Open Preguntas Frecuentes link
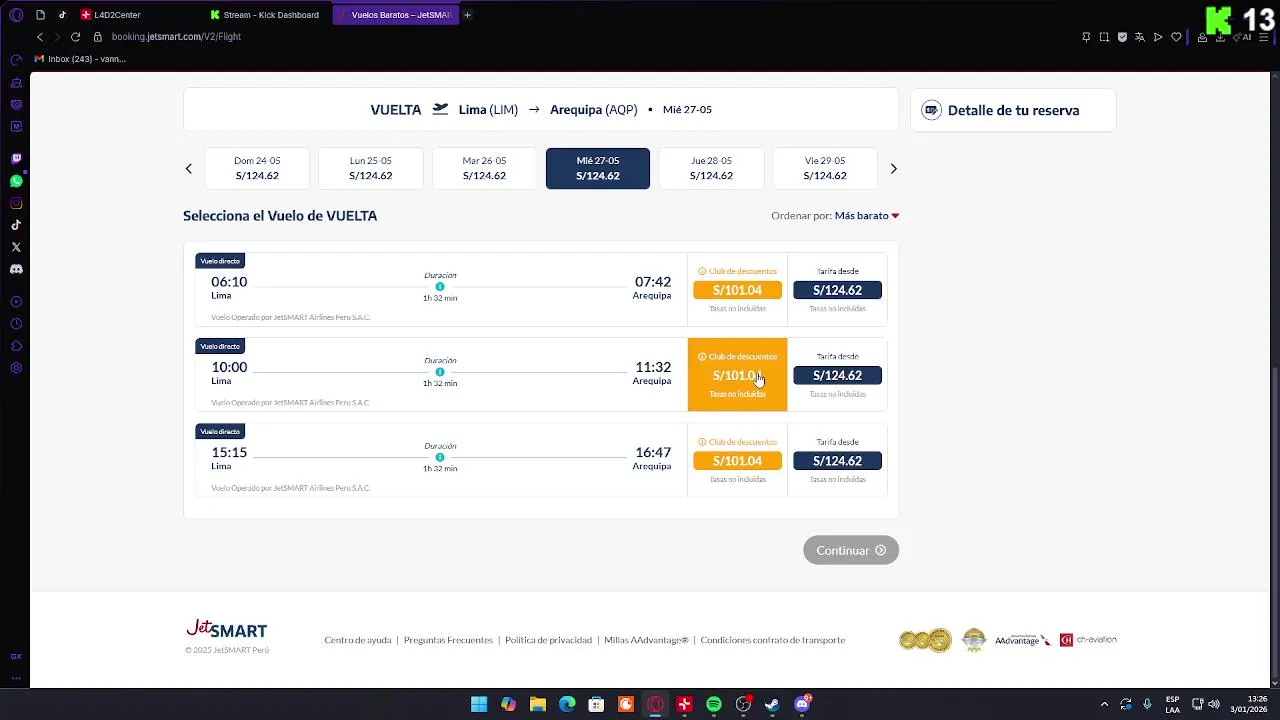The image size is (1280, 720). (x=448, y=640)
